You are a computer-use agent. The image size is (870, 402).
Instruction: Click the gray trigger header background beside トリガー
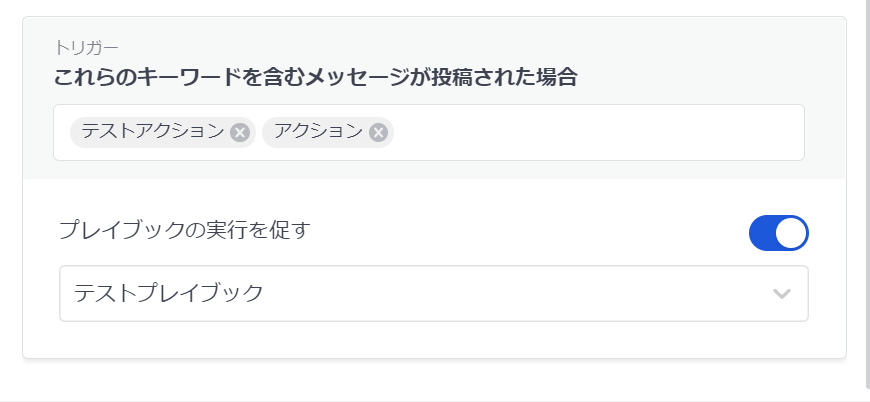click(444, 48)
